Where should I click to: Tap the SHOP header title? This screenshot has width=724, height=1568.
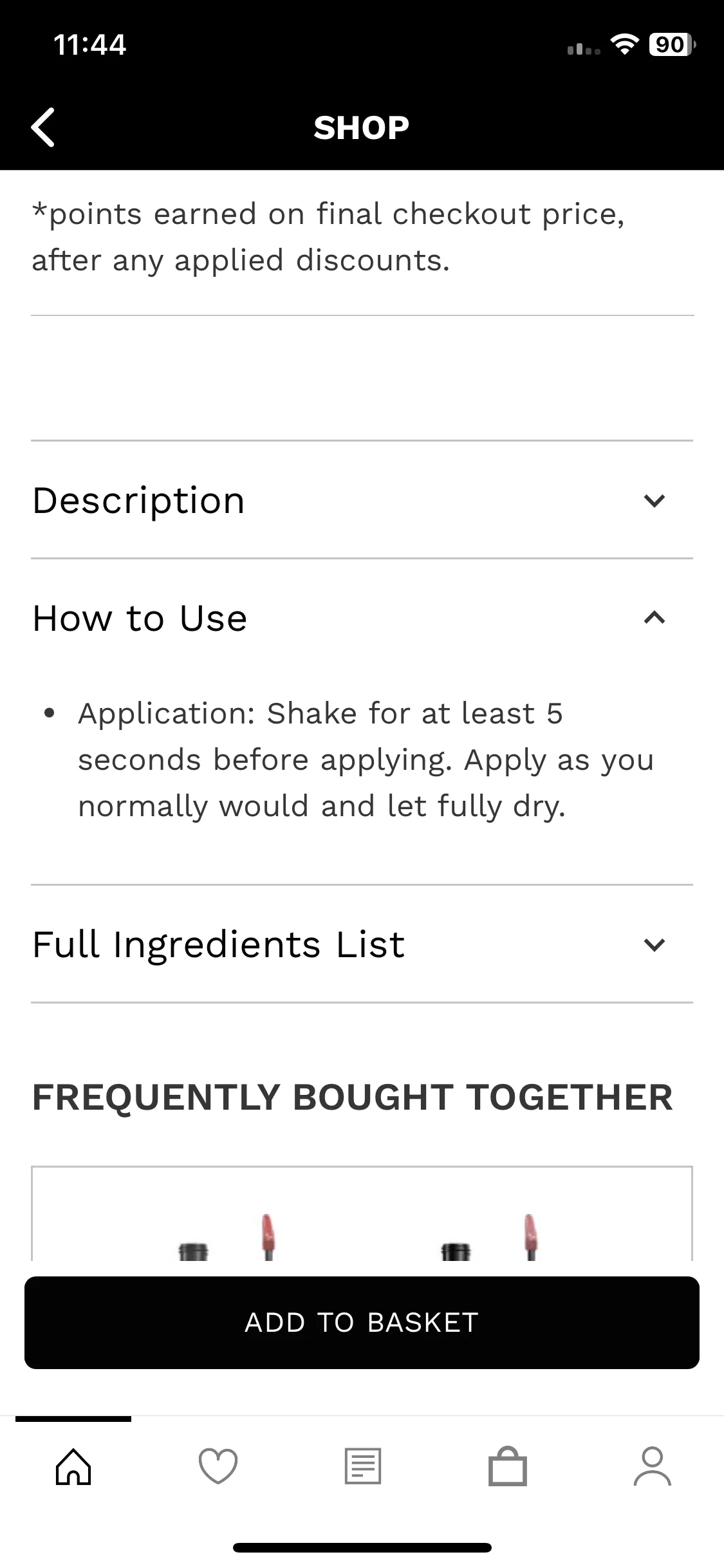[x=362, y=128]
